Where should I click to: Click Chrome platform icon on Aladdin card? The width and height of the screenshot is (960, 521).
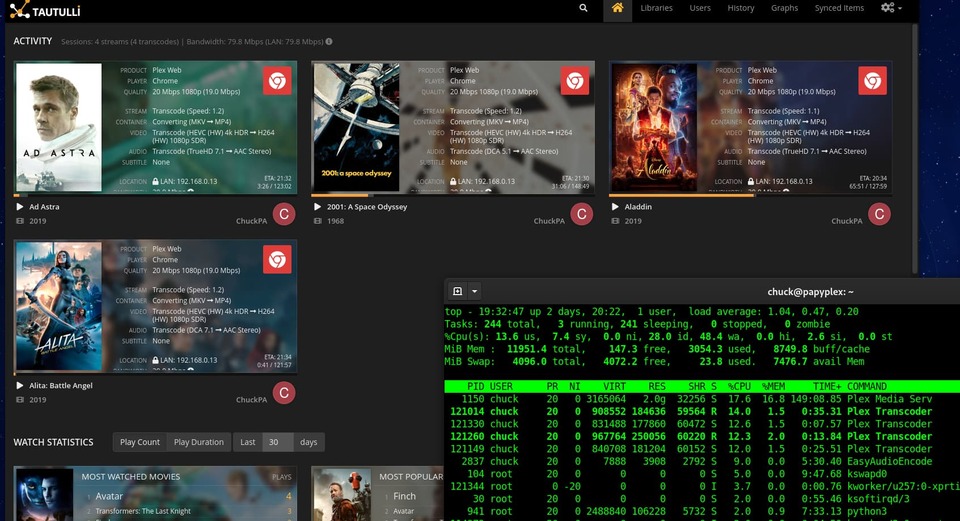point(872,81)
